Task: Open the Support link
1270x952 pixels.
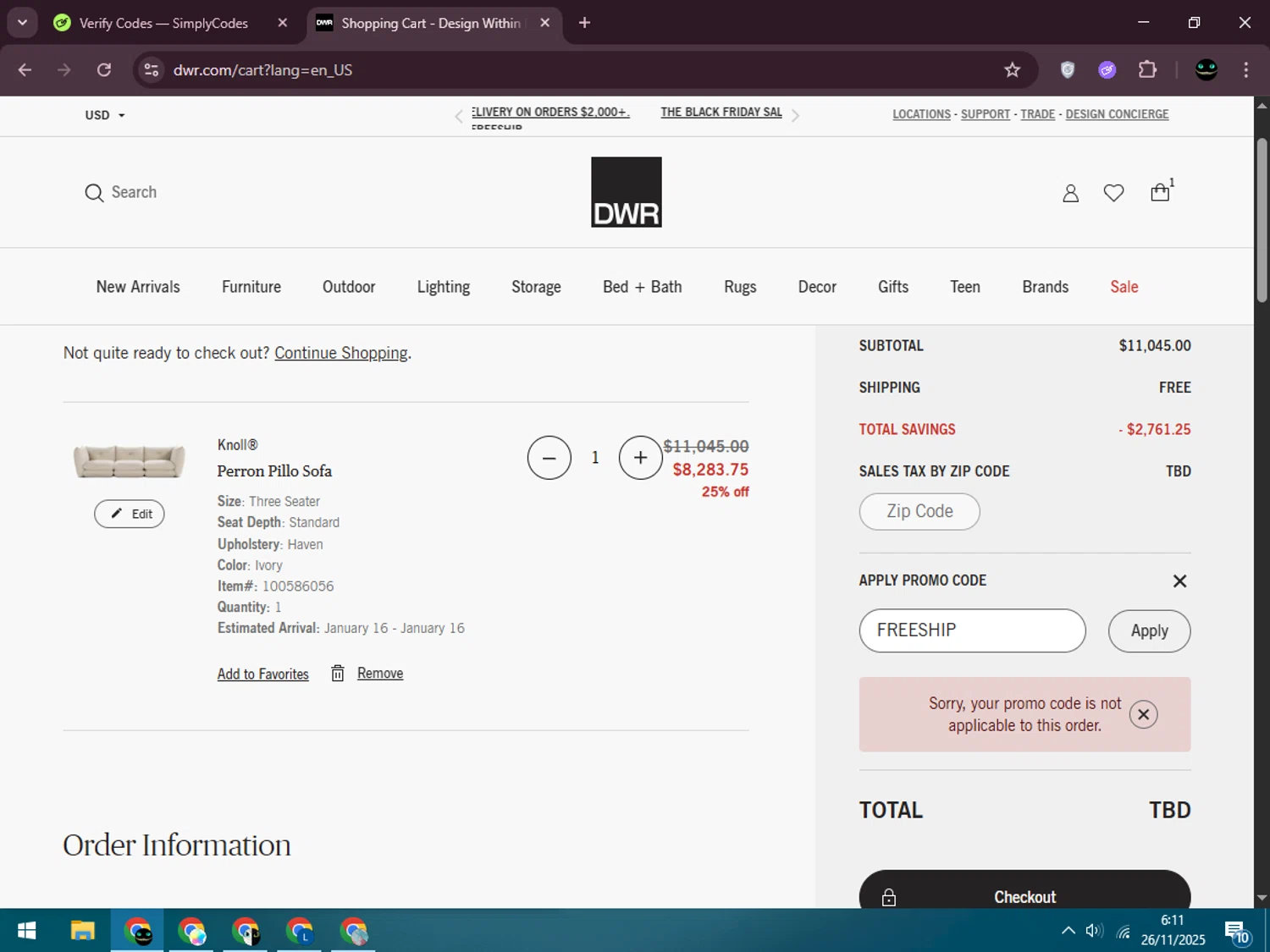Action: click(986, 114)
